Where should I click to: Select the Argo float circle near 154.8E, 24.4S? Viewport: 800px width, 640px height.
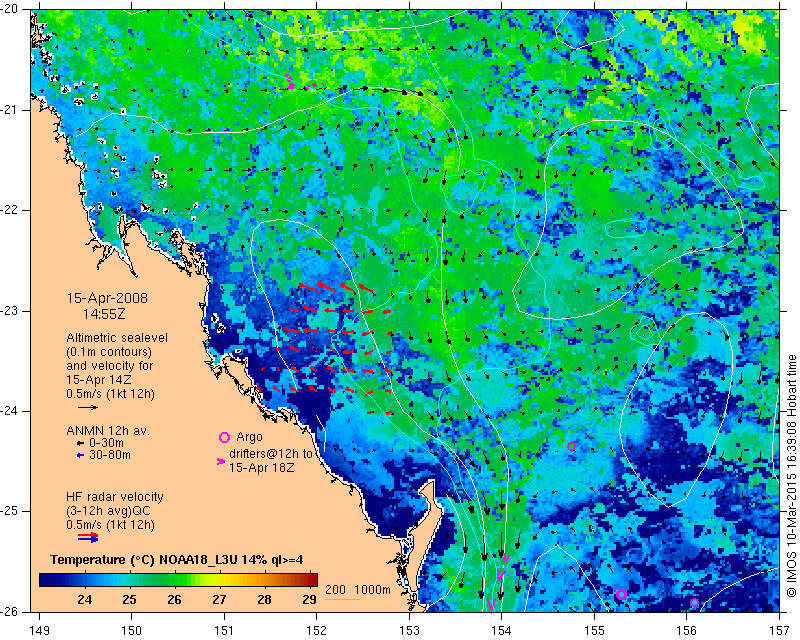571,446
